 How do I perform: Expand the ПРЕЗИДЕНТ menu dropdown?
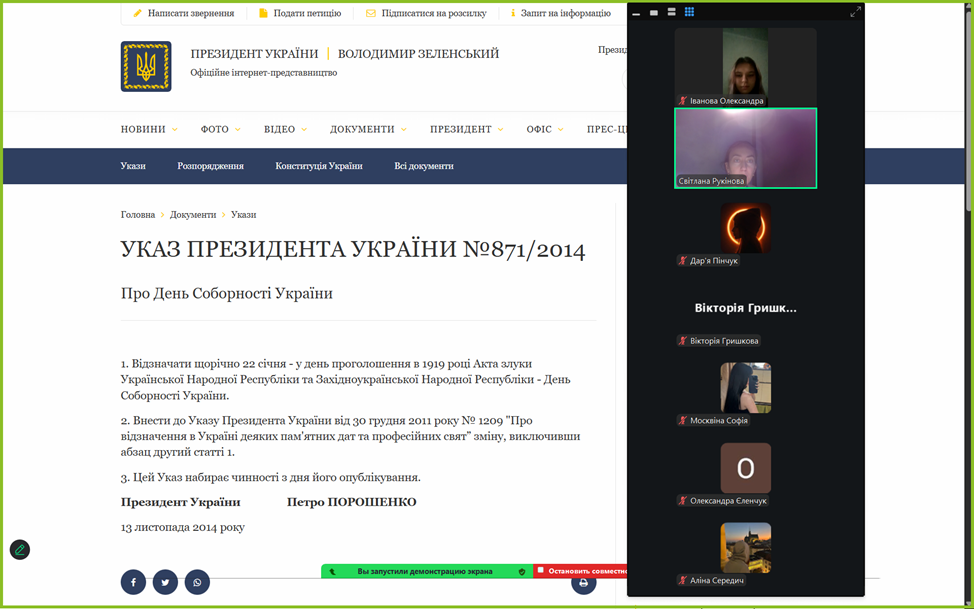[466, 129]
